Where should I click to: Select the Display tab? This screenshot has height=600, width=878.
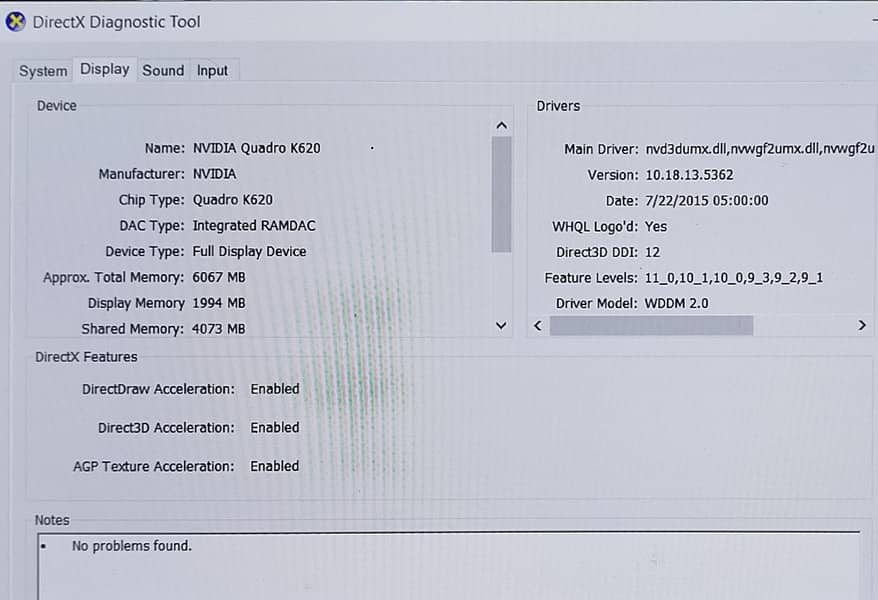click(x=105, y=69)
